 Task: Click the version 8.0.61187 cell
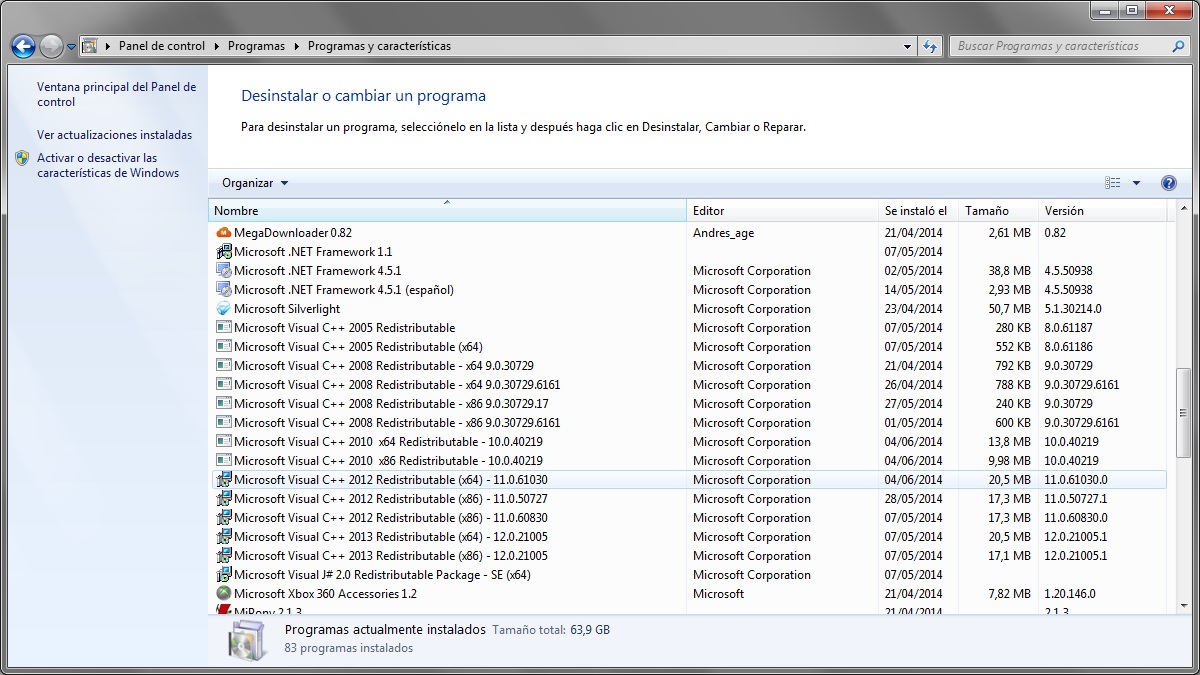pyautogui.click(x=1069, y=328)
